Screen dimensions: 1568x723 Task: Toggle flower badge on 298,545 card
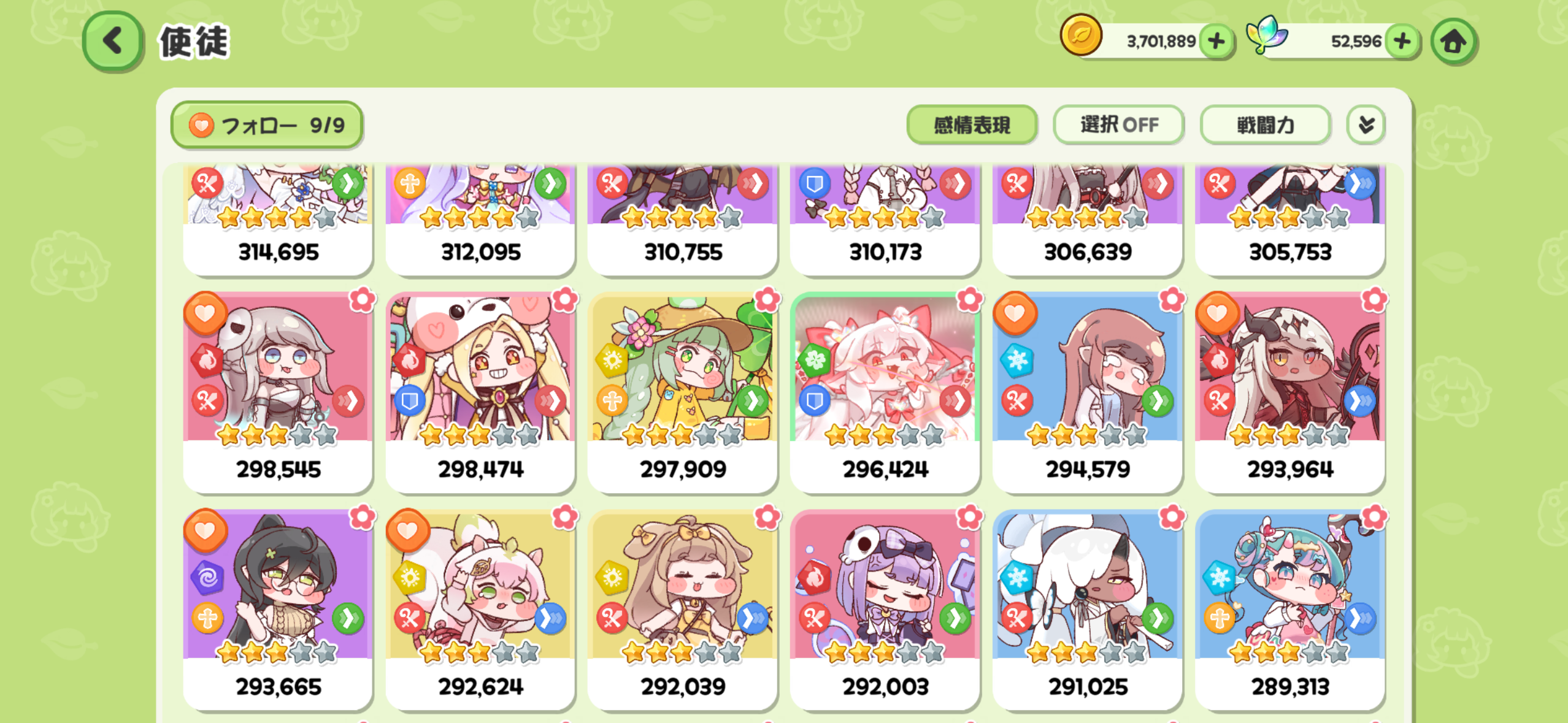[x=362, y=300]
